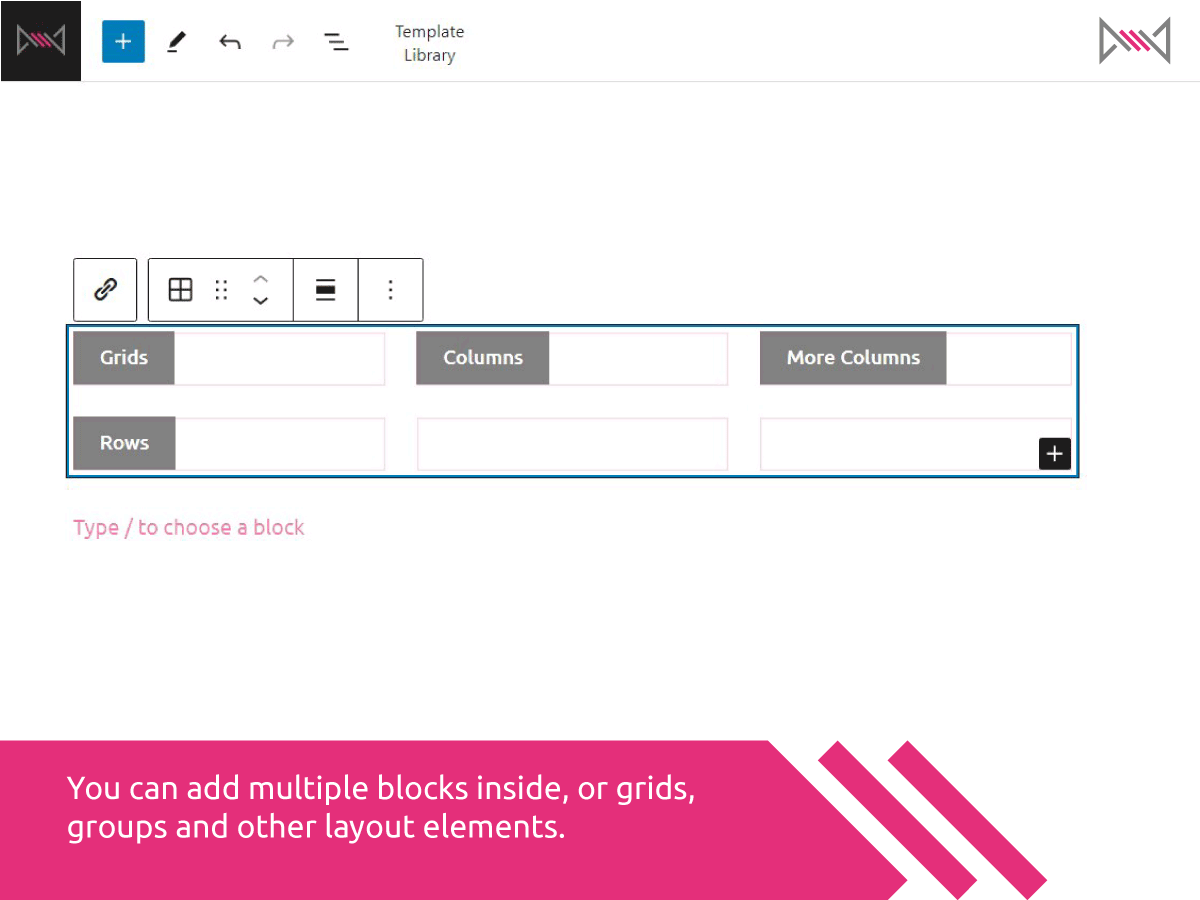This screenshot has height=900, width=1200.
Task: Click the drag handle dots icon
Action: tap(222, 290)
